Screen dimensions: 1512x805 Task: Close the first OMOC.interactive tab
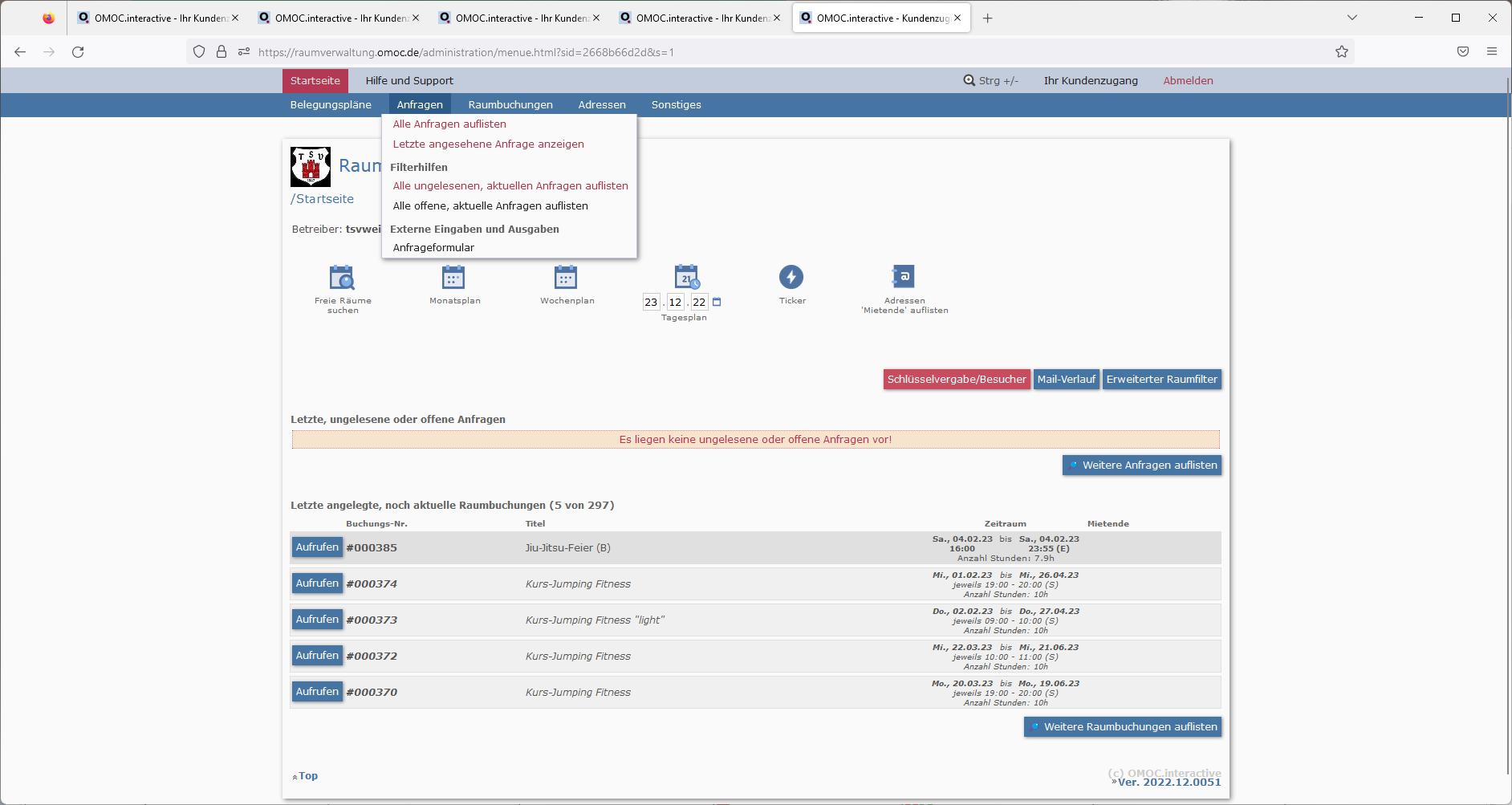[x=235, y=18]
